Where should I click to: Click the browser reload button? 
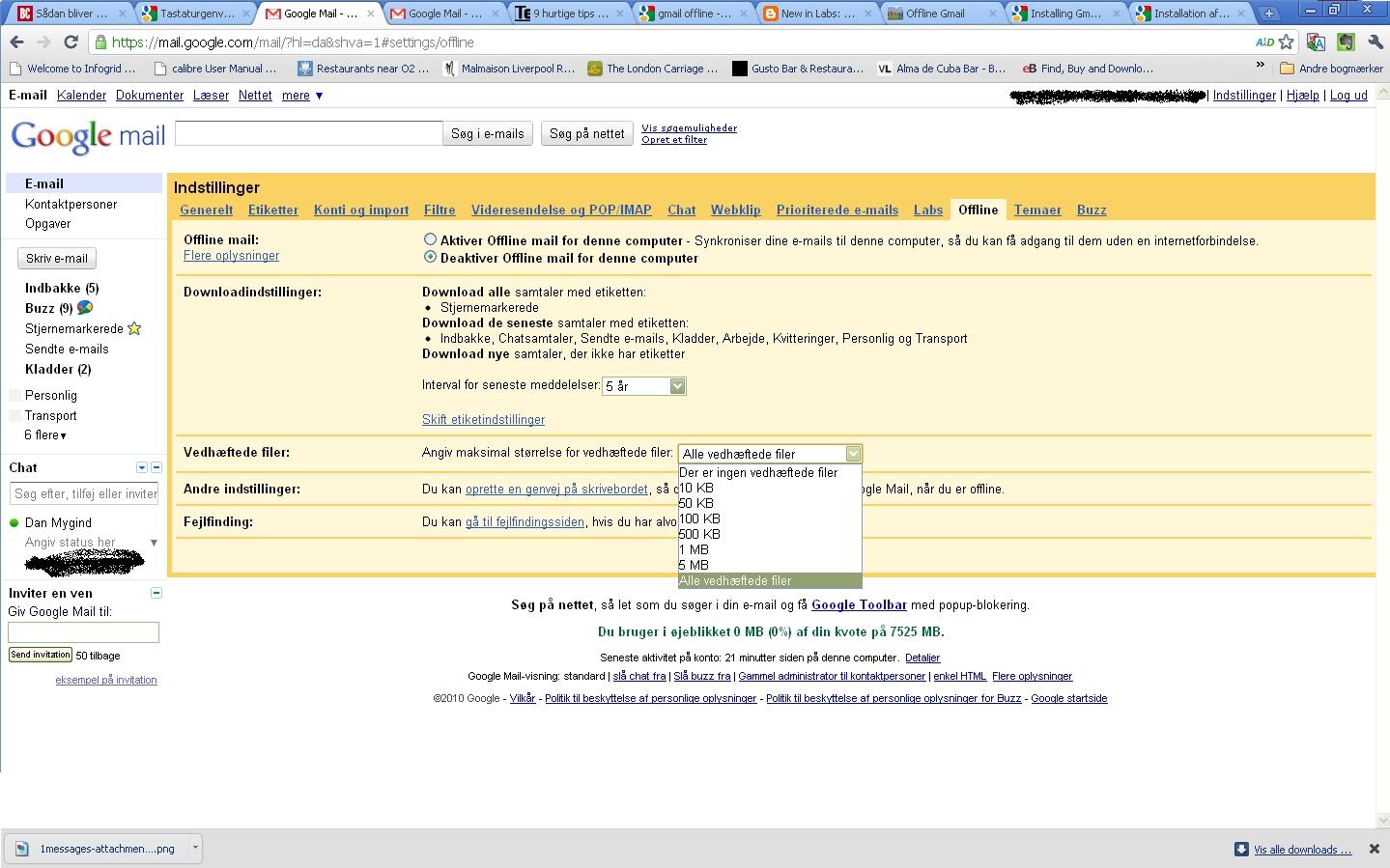[71, 42]
